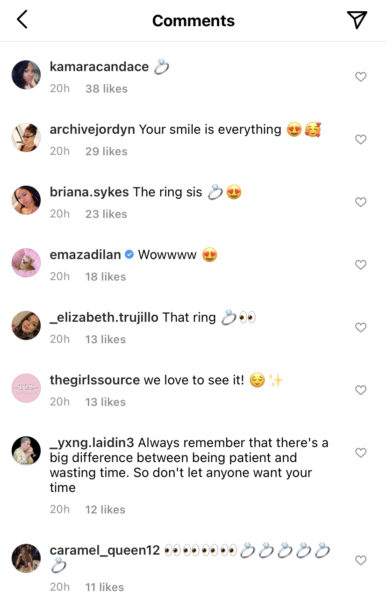Open _elizabeth.trujillo username link
The image size is (387, 600).
click(x=104, y=317)
